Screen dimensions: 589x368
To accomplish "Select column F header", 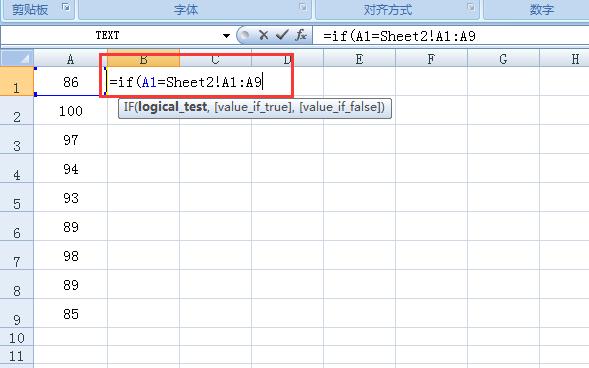I will tap(431, 59).
